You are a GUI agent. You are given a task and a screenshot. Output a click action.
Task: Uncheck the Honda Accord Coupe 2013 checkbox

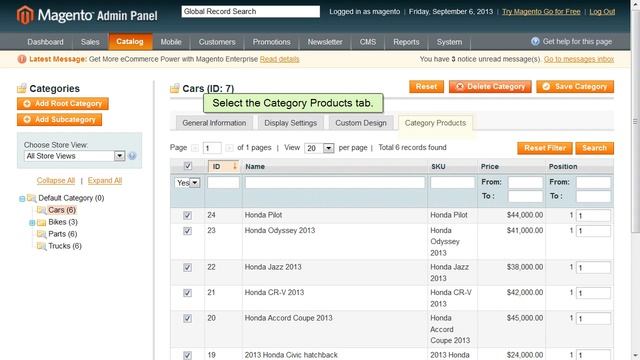tap(187, 318)
